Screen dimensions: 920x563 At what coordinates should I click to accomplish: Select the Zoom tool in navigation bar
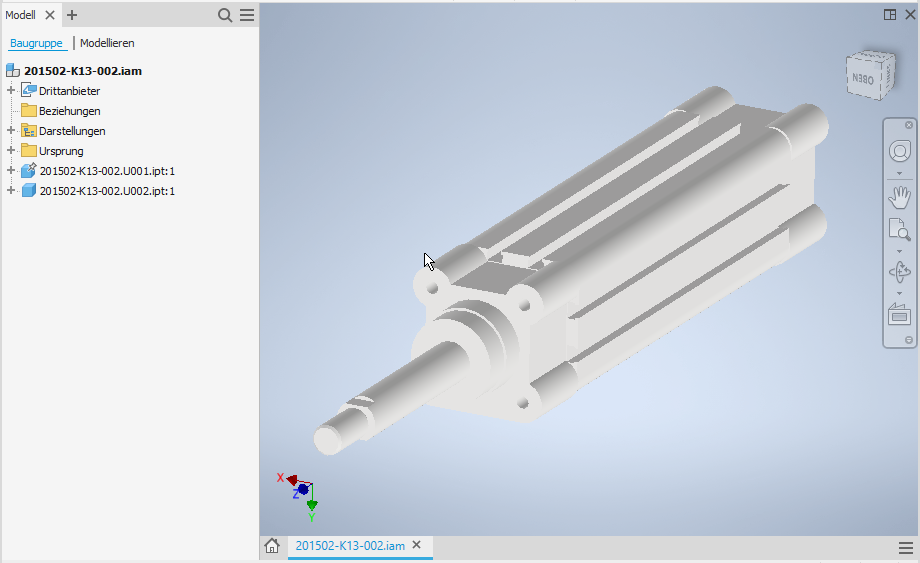[899, 231]
